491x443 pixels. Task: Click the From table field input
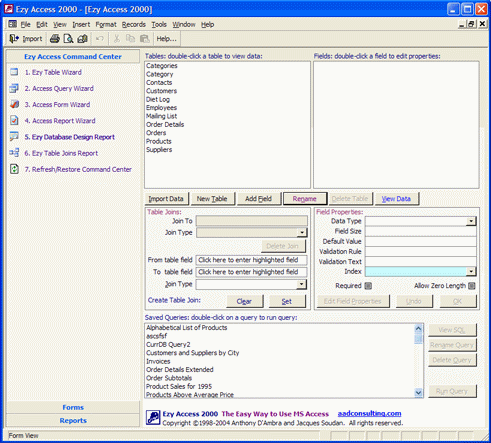pos(251,260)
